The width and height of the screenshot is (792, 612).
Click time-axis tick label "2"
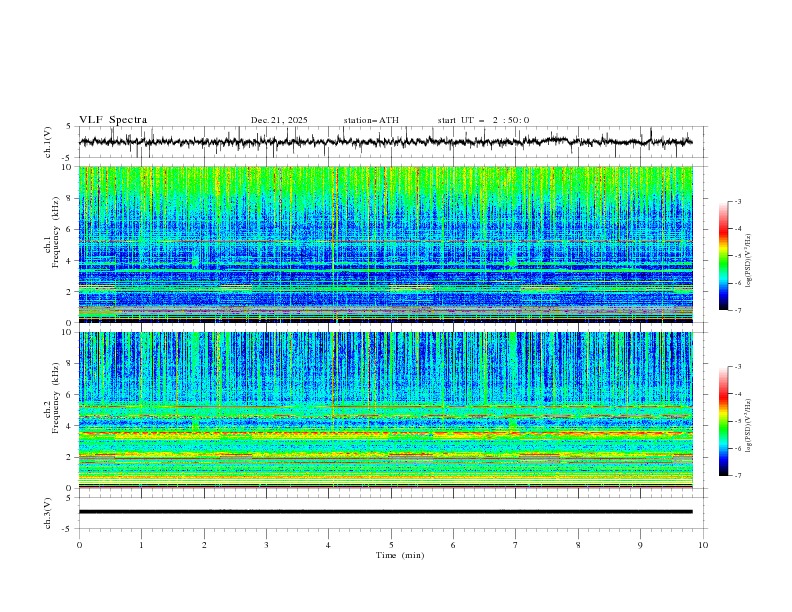[x=204, y=545]
